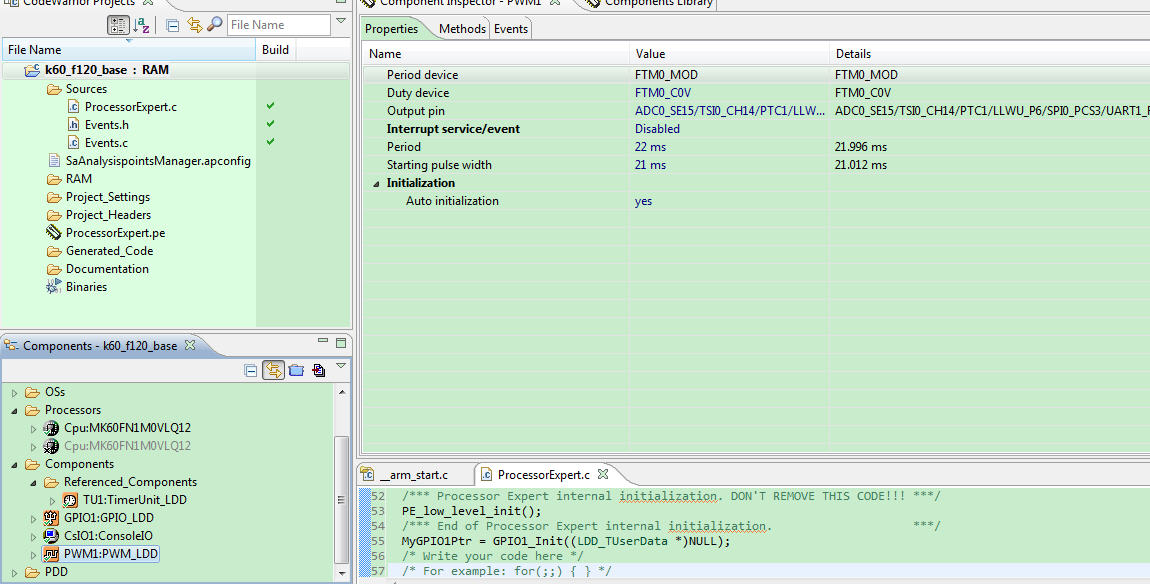Click the CsIO1:ConsoleIO monitor icon

(x=51, y=536)
